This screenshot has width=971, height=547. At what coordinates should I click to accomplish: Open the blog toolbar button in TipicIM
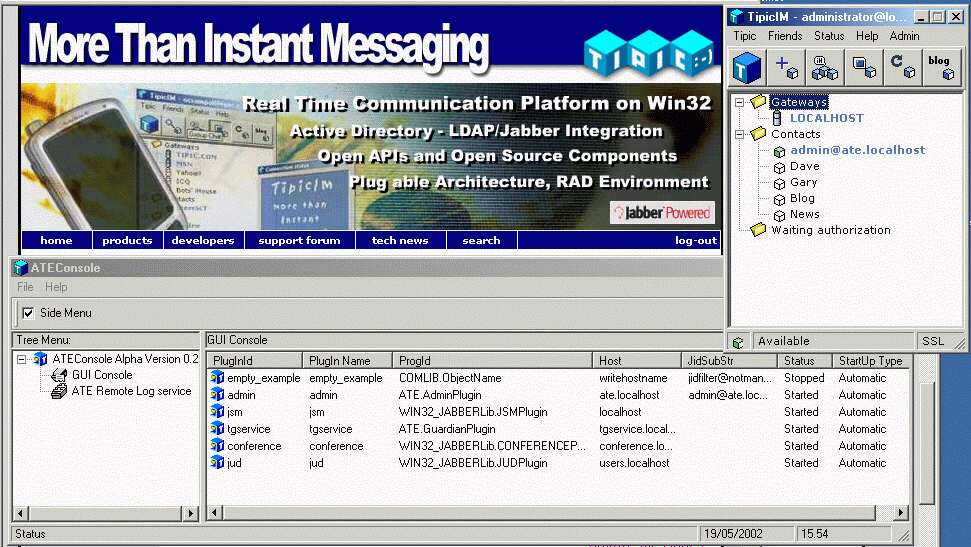click(x=941, y=67)
